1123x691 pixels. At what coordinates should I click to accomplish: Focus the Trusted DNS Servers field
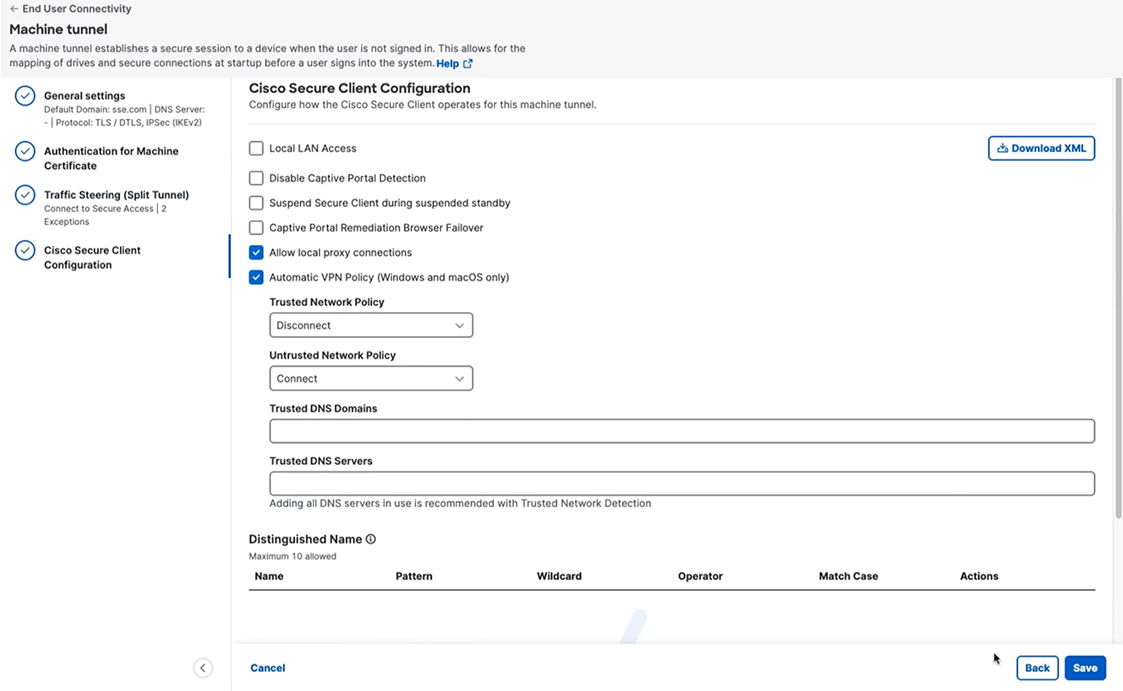click(682, 484)
